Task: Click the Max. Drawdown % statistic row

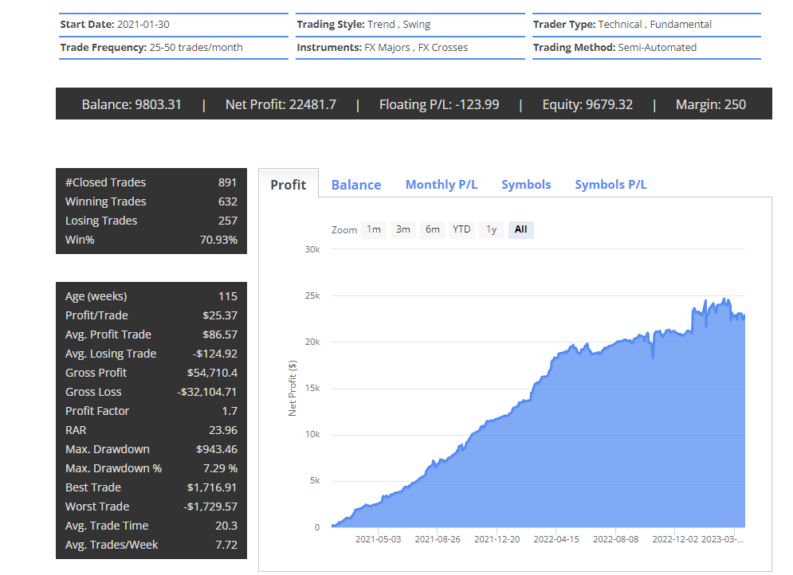Action: coord(151,468)
